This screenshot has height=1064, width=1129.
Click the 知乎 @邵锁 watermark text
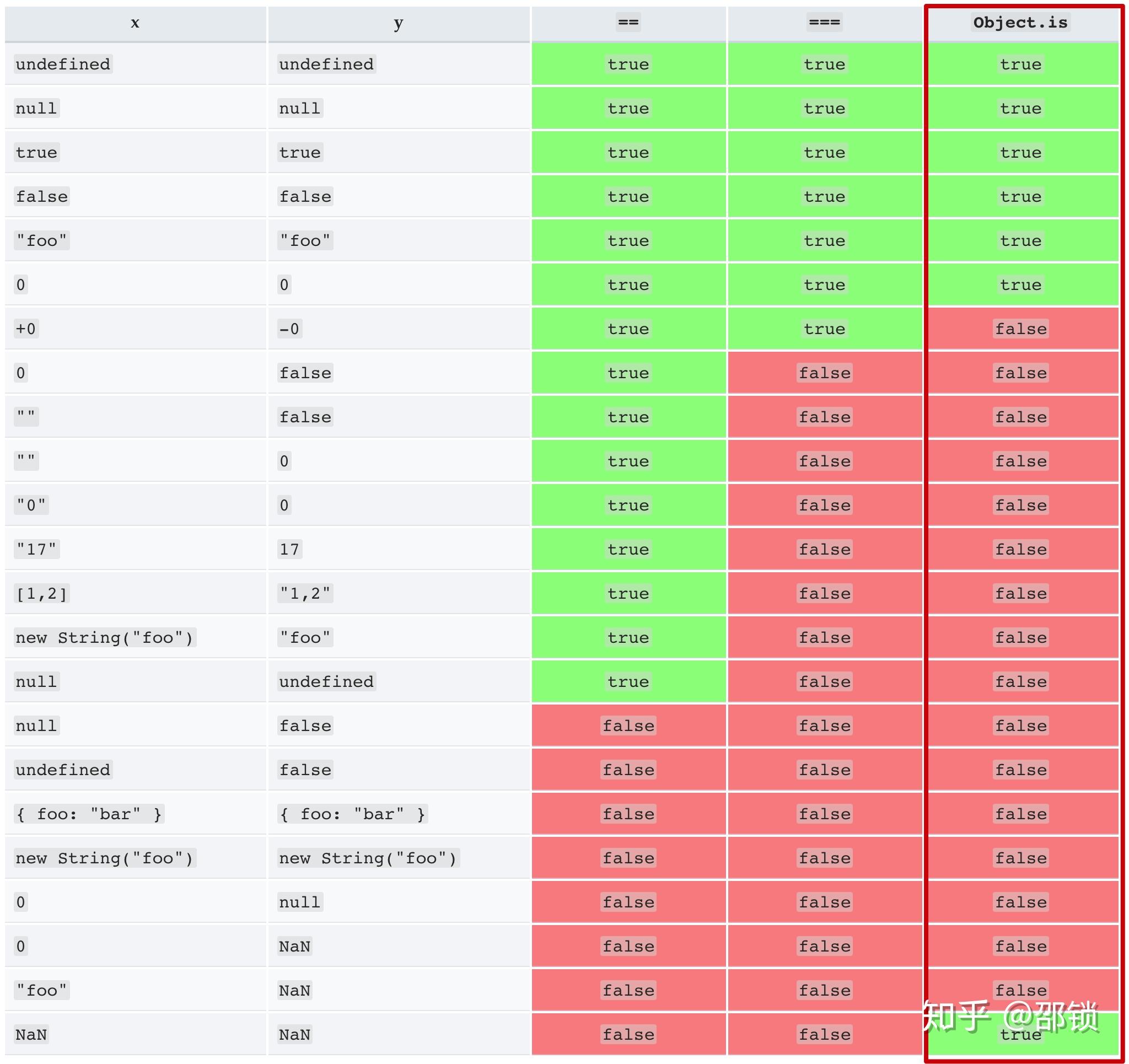tap(1010, 1017)
